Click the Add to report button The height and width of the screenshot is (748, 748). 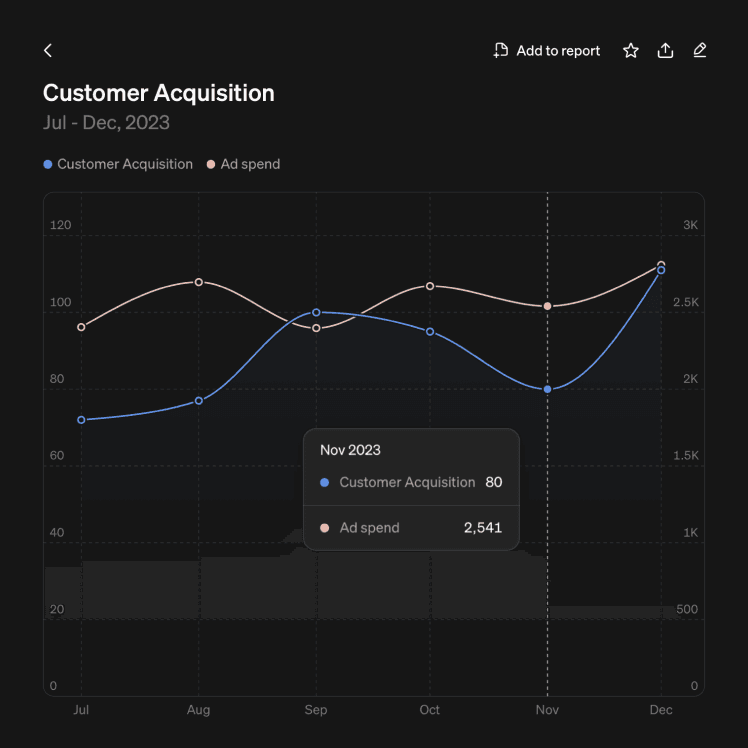click(547, 50)
